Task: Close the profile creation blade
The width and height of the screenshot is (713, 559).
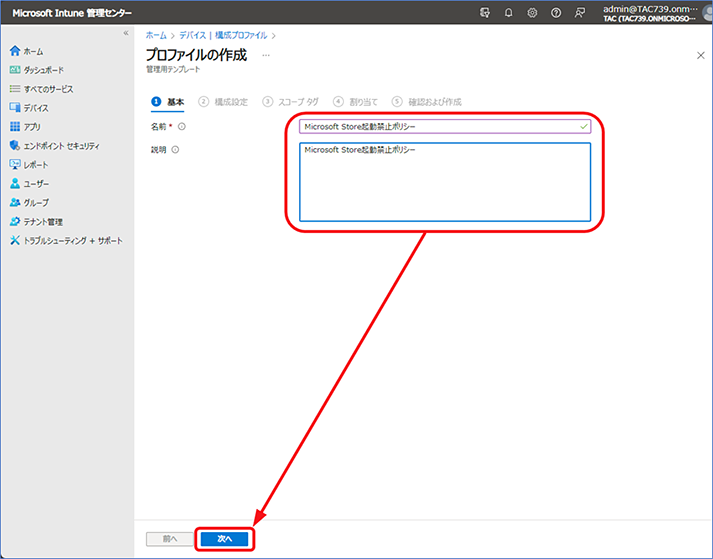Action: tap(701, 55)
